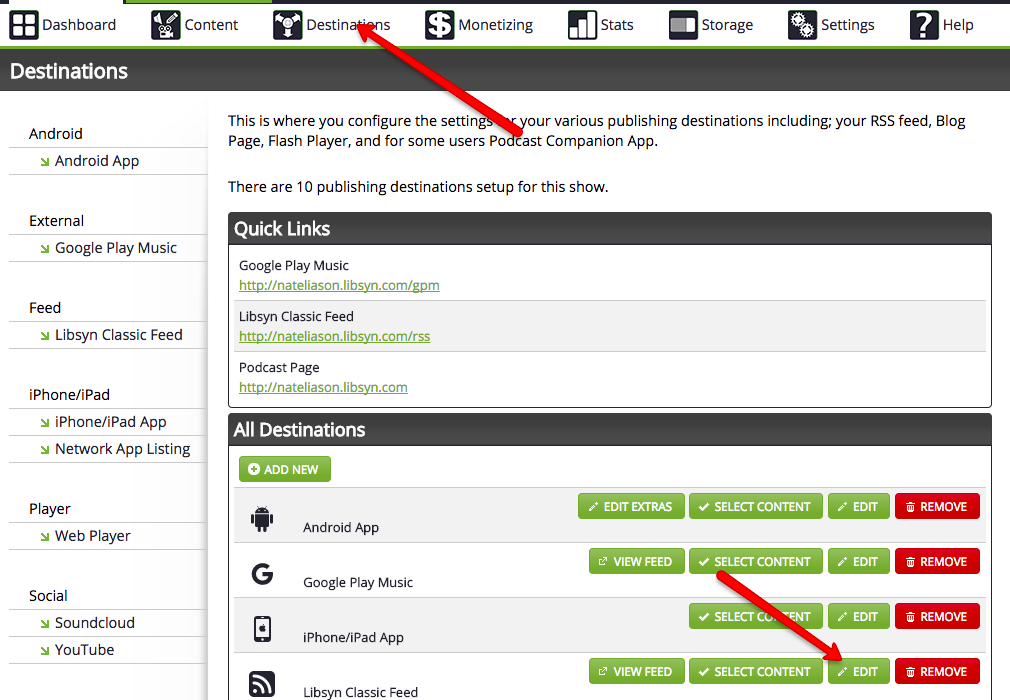Click the Dashboard grid icon
Image resolution: width=1010 pixels, height=700 pixels.
[24, 25]
